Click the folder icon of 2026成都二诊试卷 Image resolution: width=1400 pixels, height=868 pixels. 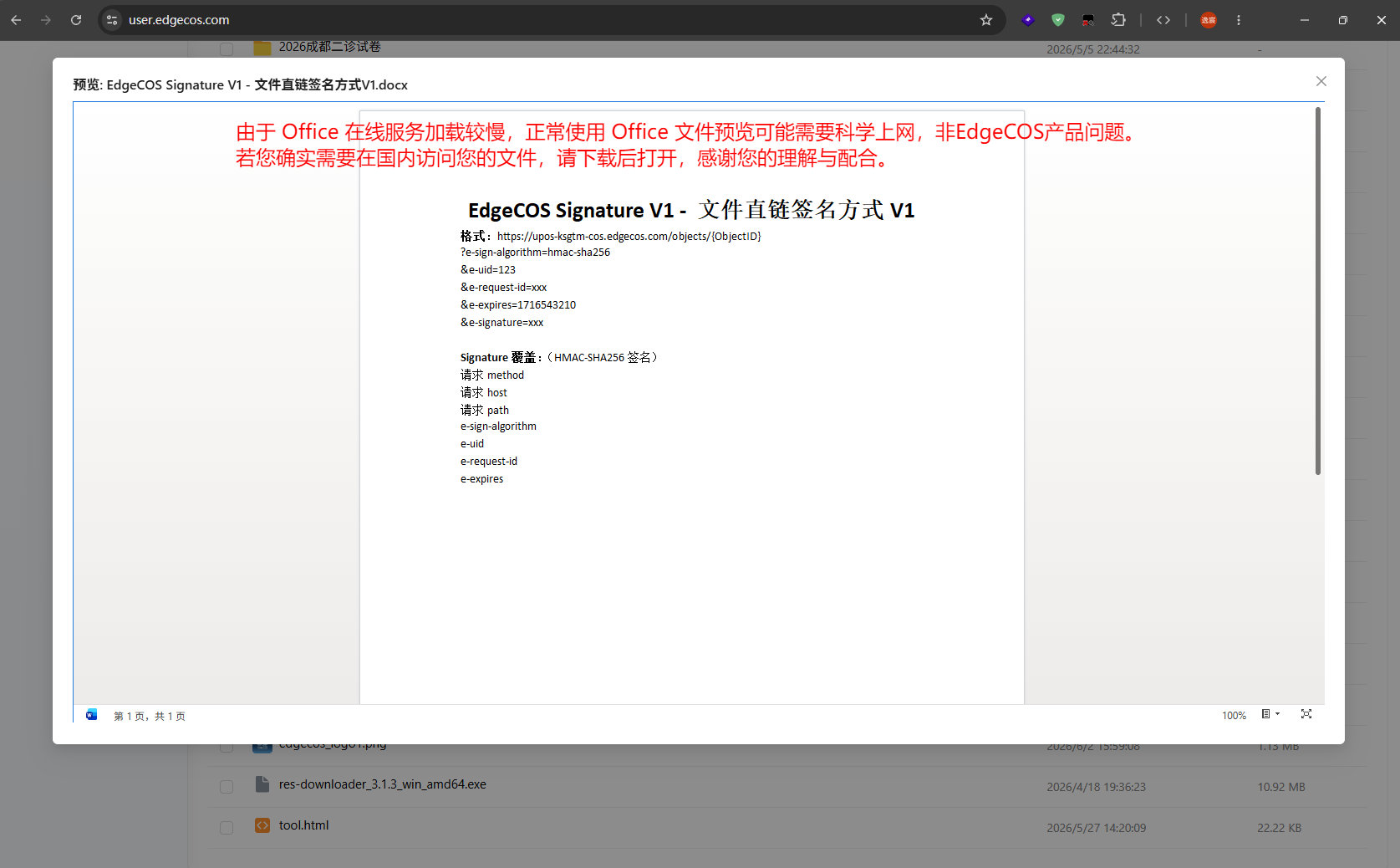(262, 48)
